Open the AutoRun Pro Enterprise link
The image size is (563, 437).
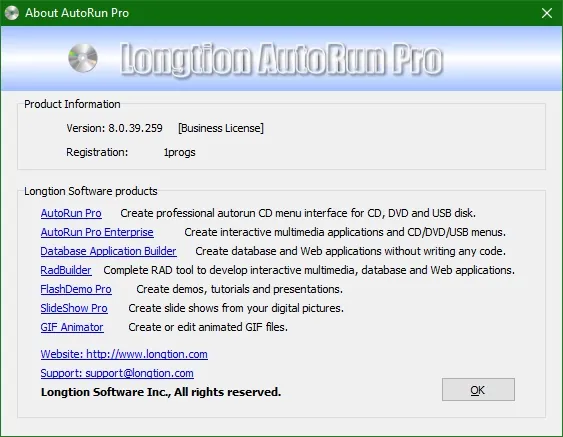pyautogui.click(x=97, y=232)
